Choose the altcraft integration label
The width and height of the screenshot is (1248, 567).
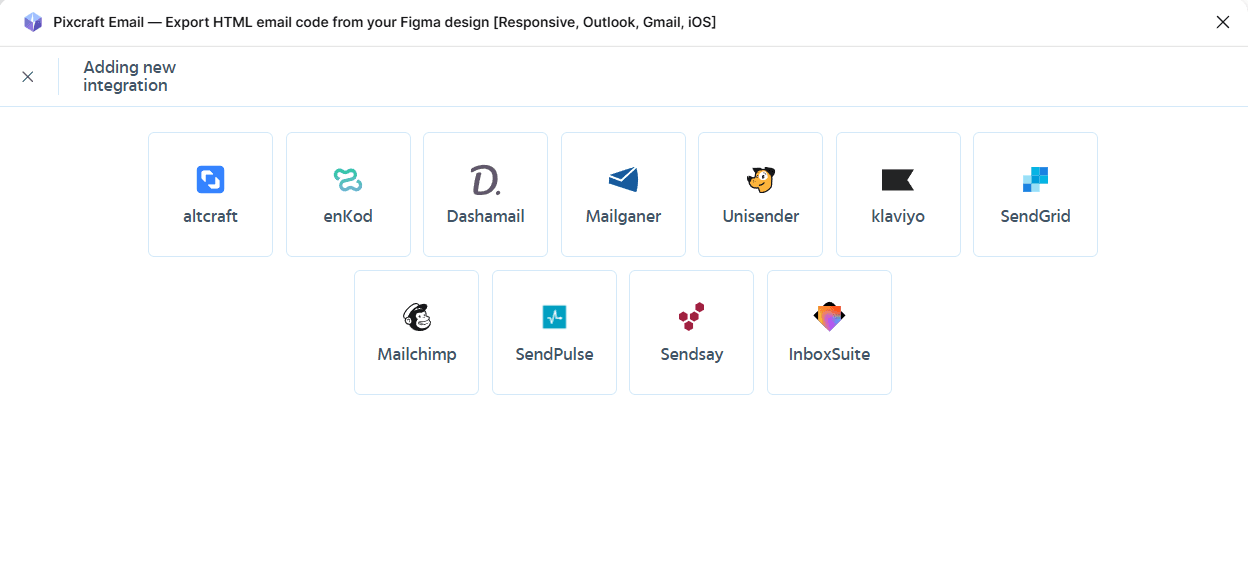[x=210, y=216]
